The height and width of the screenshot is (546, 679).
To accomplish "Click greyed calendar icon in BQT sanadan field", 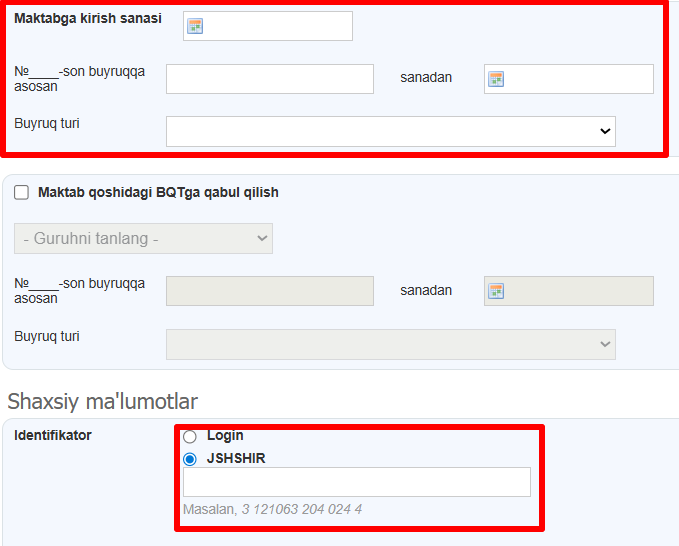I will (x=496, y=291).
